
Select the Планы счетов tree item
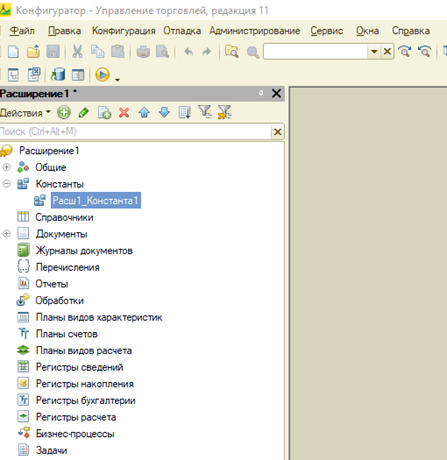coord(67,334)
